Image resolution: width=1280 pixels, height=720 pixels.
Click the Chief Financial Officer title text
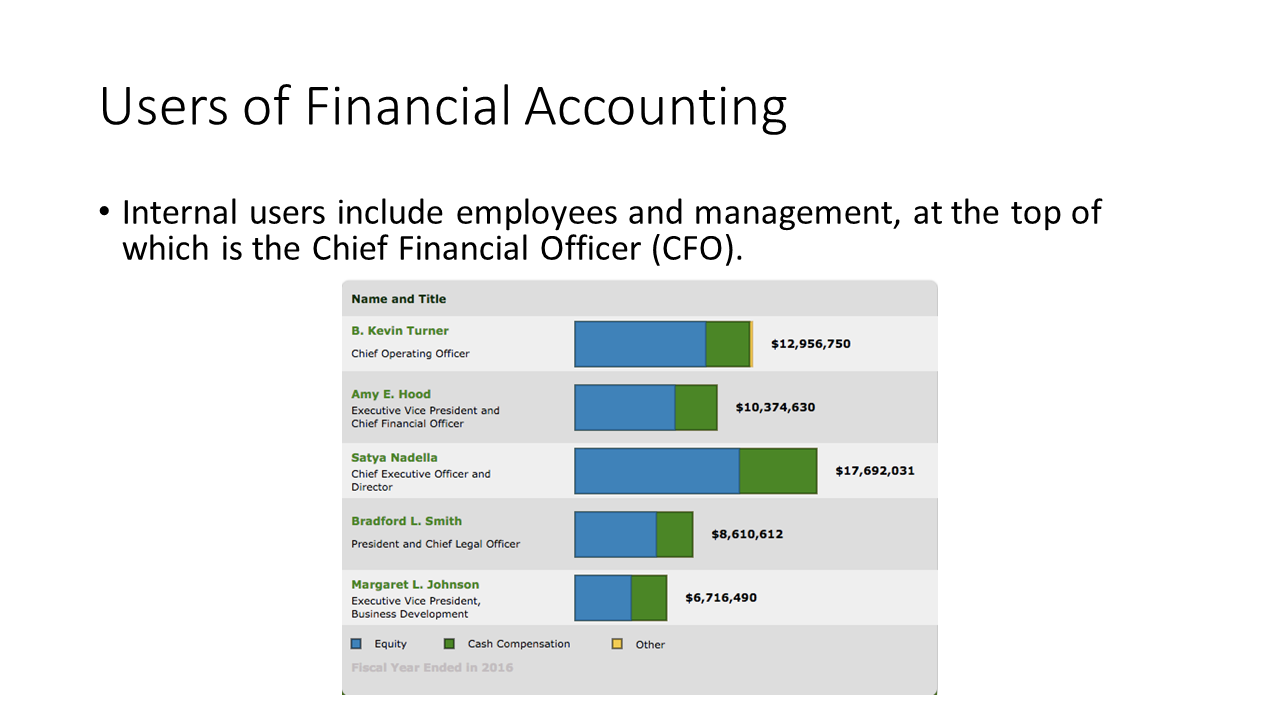tap(407, 424)
